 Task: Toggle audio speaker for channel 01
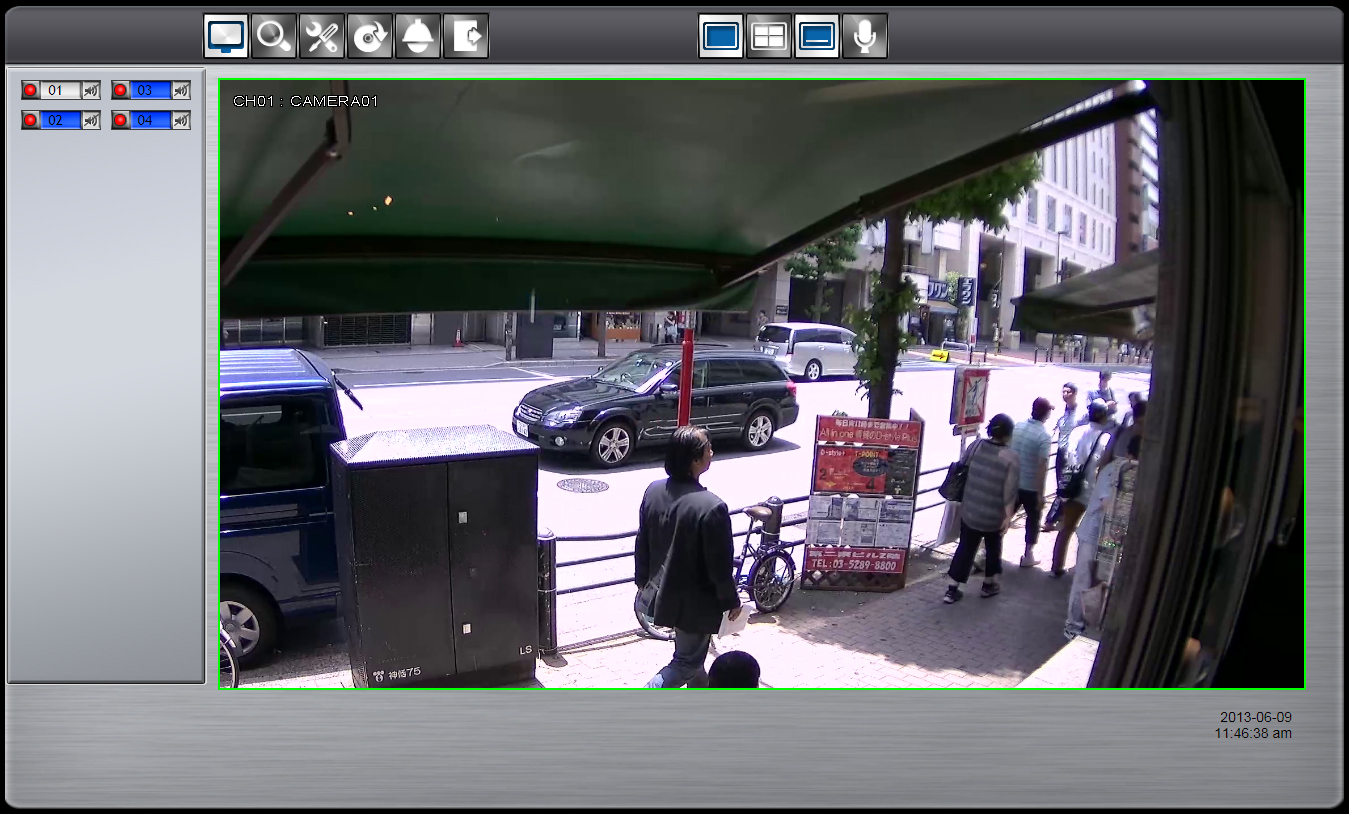click(91, 90)
